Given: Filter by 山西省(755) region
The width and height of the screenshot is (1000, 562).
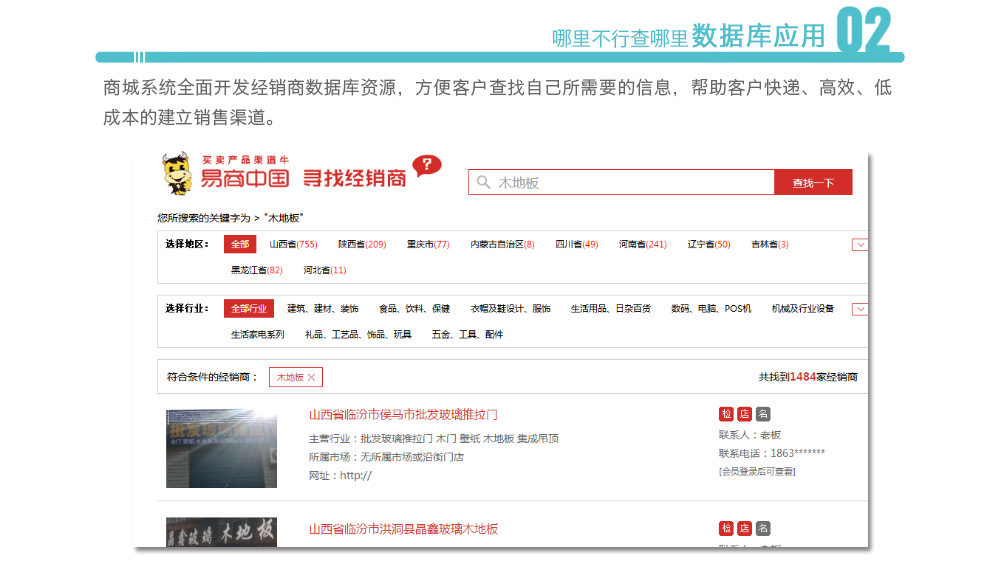Looking at the screenshot, I should pyautogui.click(x=293, y=245).
